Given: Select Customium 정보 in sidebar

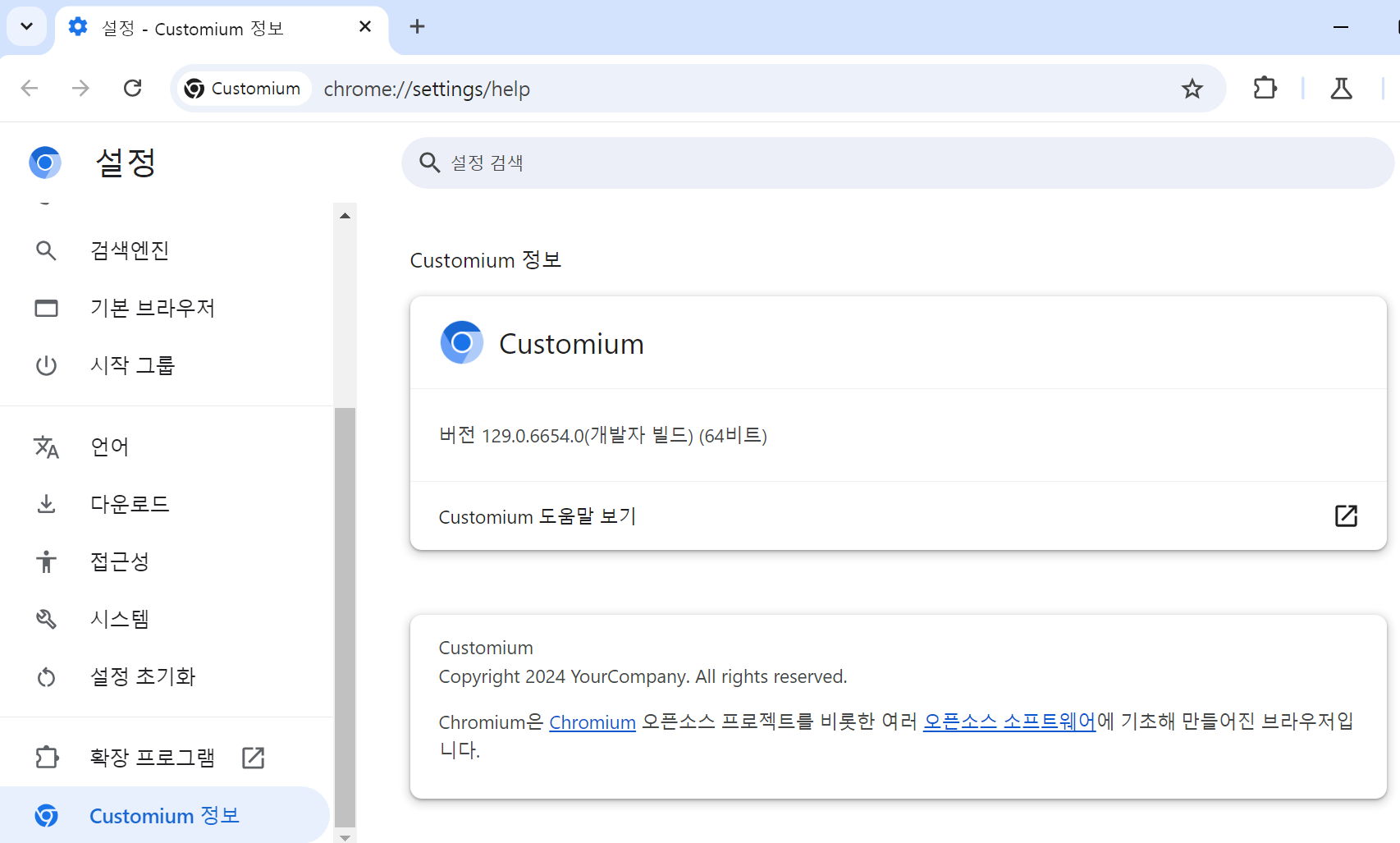Looking at the screenshot, I should click(x=164, y=815).
